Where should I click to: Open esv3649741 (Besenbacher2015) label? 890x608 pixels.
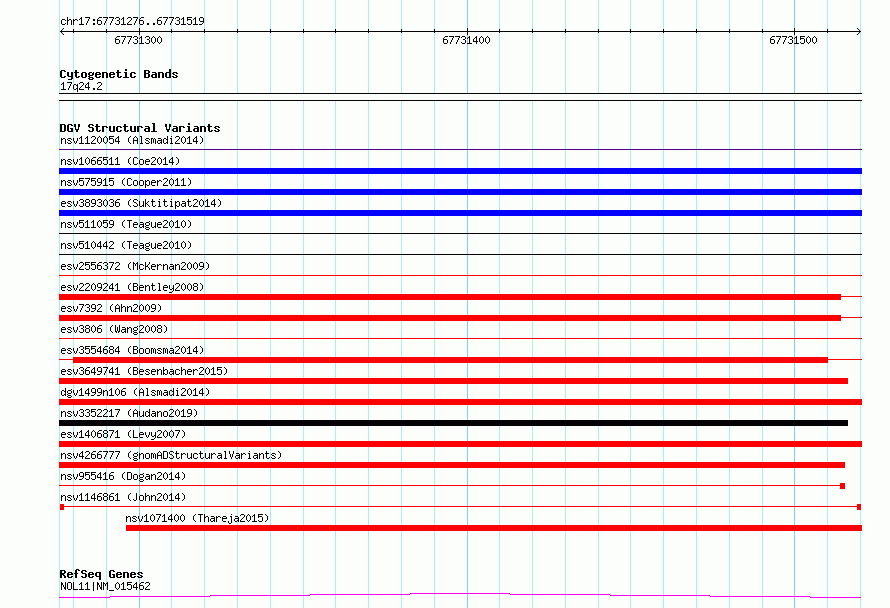tap(144, 371)
